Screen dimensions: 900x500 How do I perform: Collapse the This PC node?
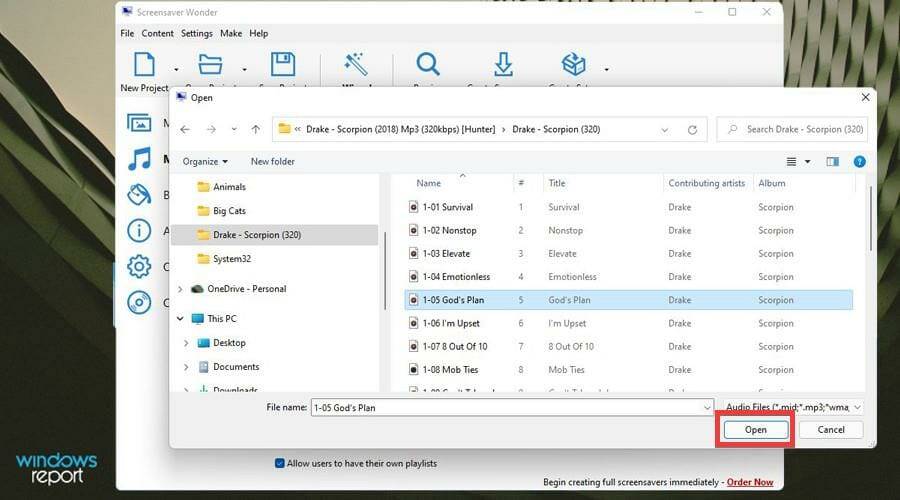tap(180, 319)
